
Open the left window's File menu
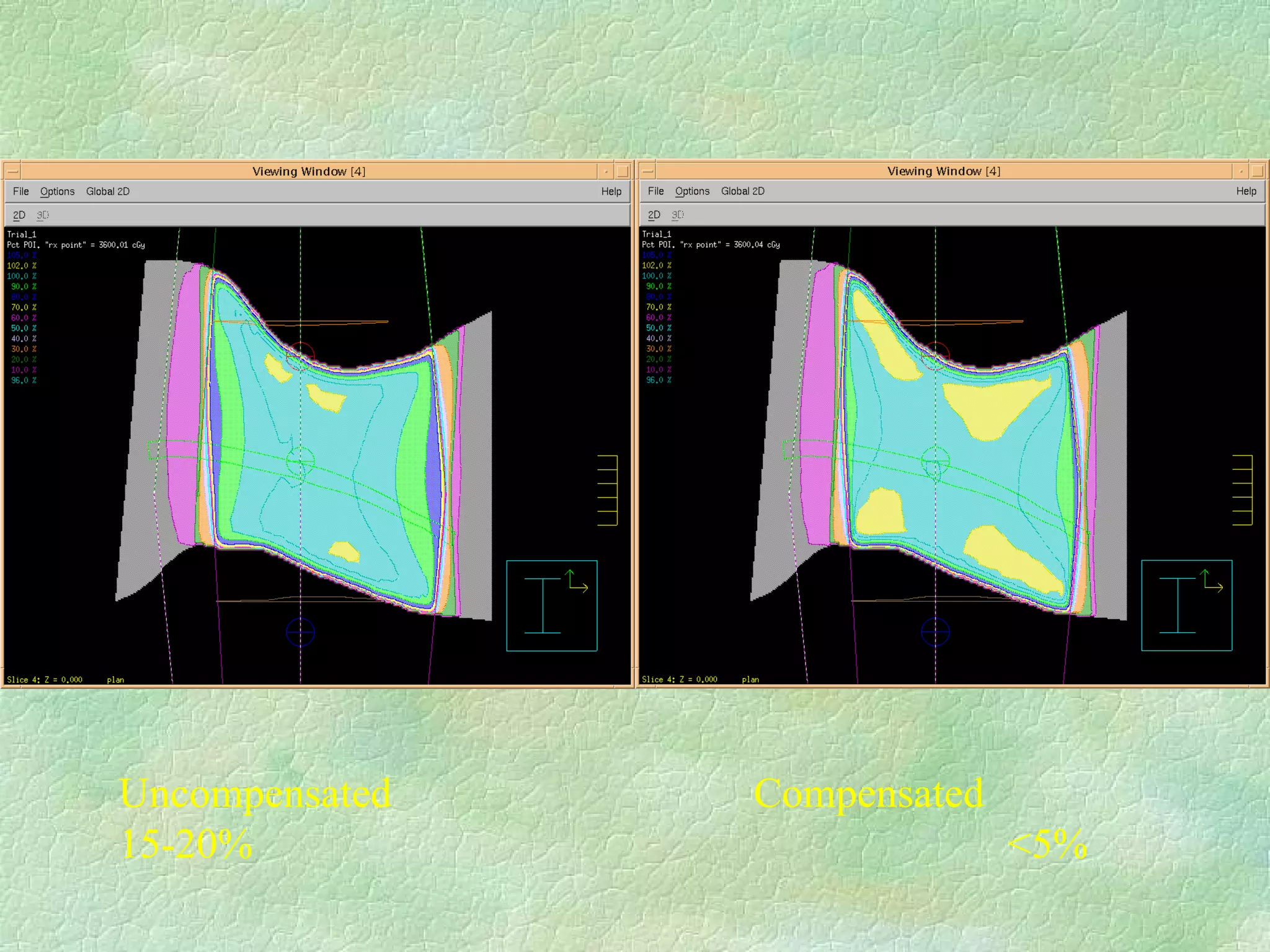pyautogui.click(x=20, y=192)
